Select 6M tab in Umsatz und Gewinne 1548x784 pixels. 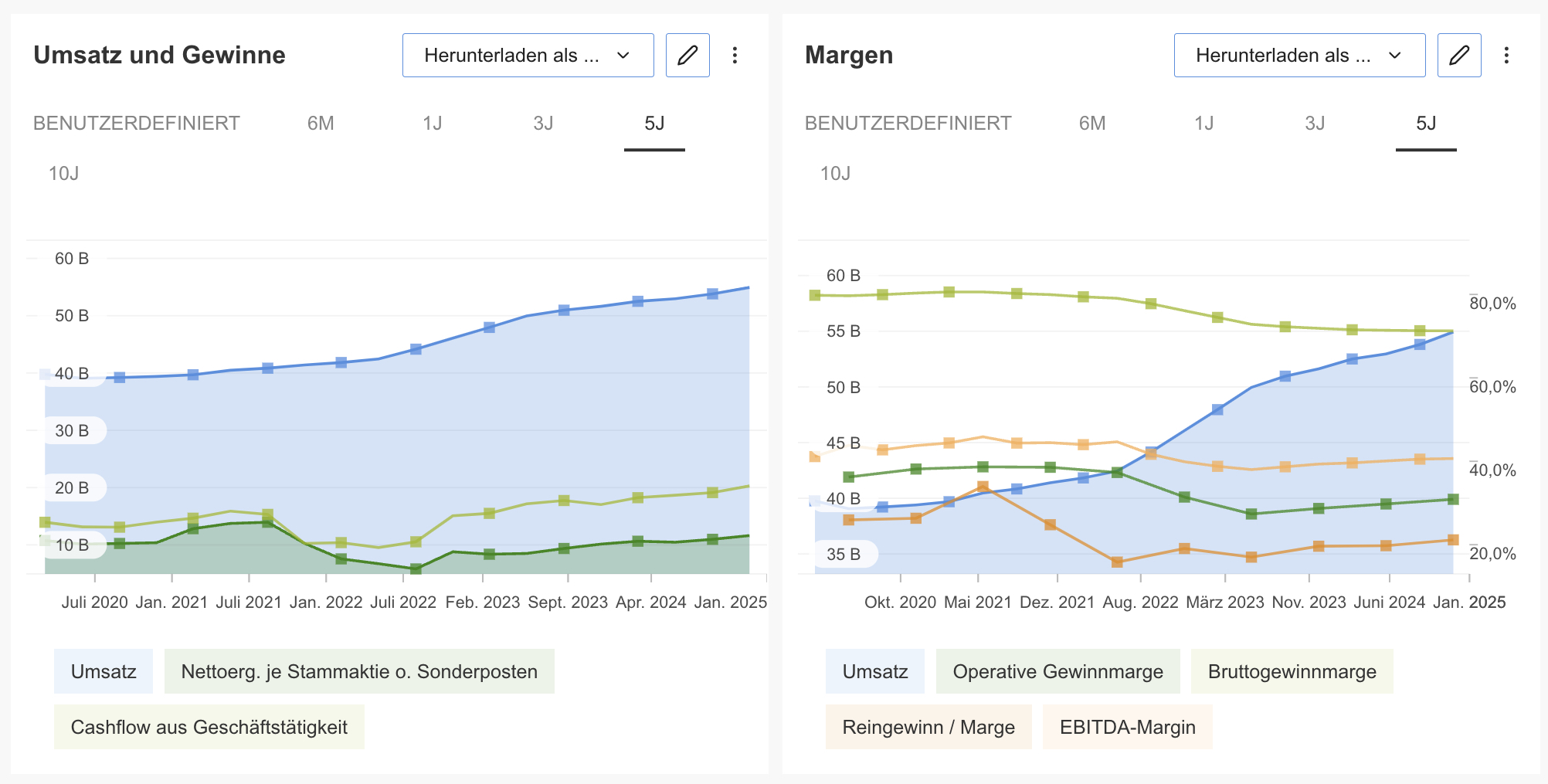point(321,124)
